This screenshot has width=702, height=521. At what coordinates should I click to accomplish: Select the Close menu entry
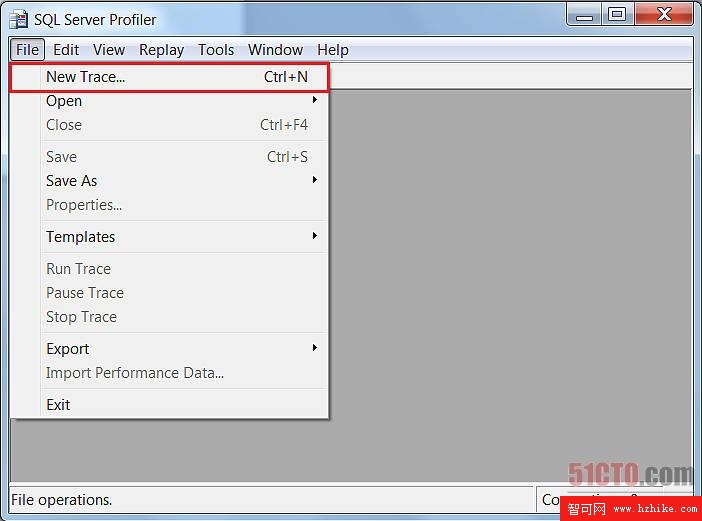pos(169,125)
